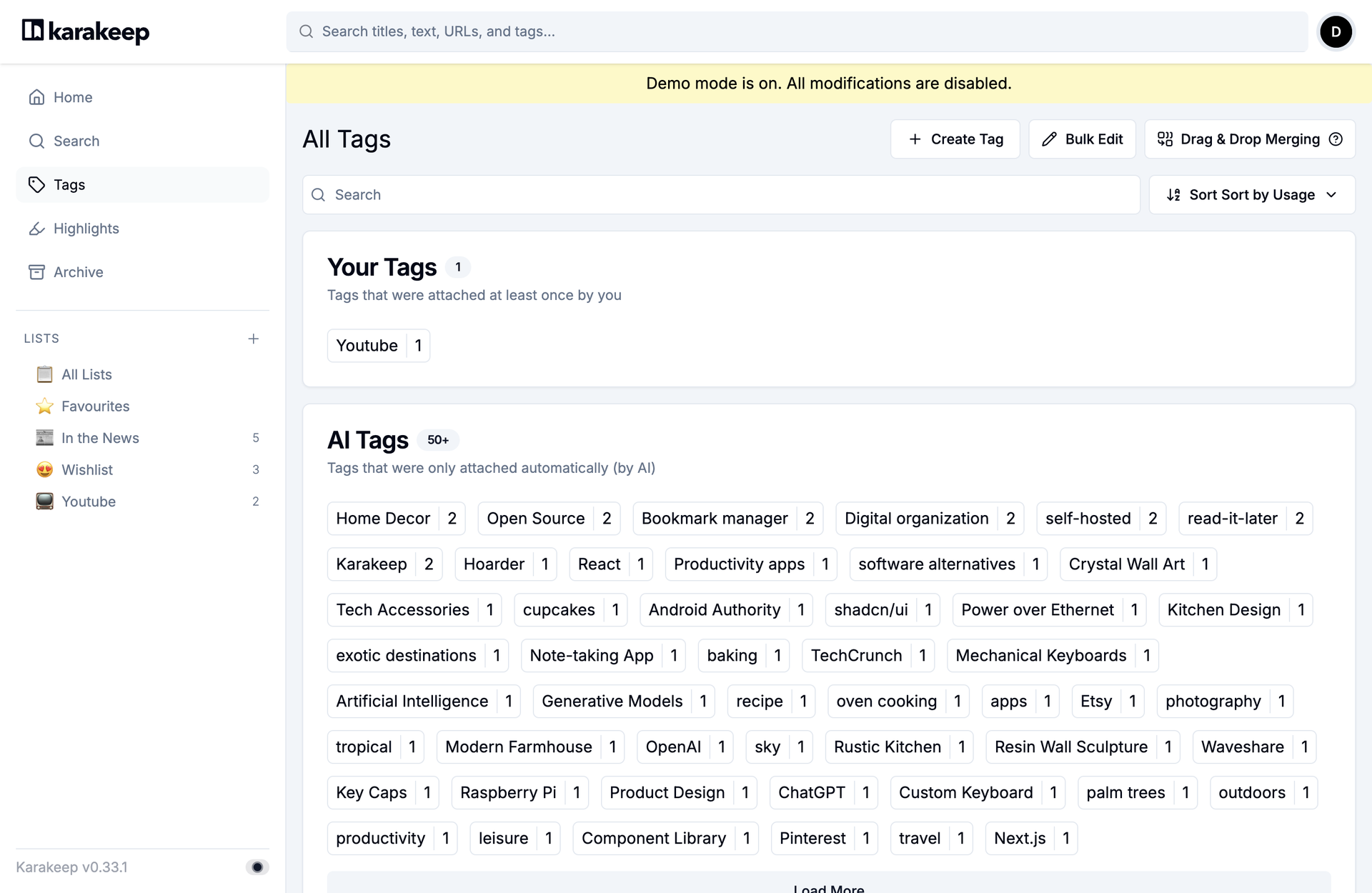Click the plus icon on Create Tag
This screenshot has height=893, width=1372.
915,139
